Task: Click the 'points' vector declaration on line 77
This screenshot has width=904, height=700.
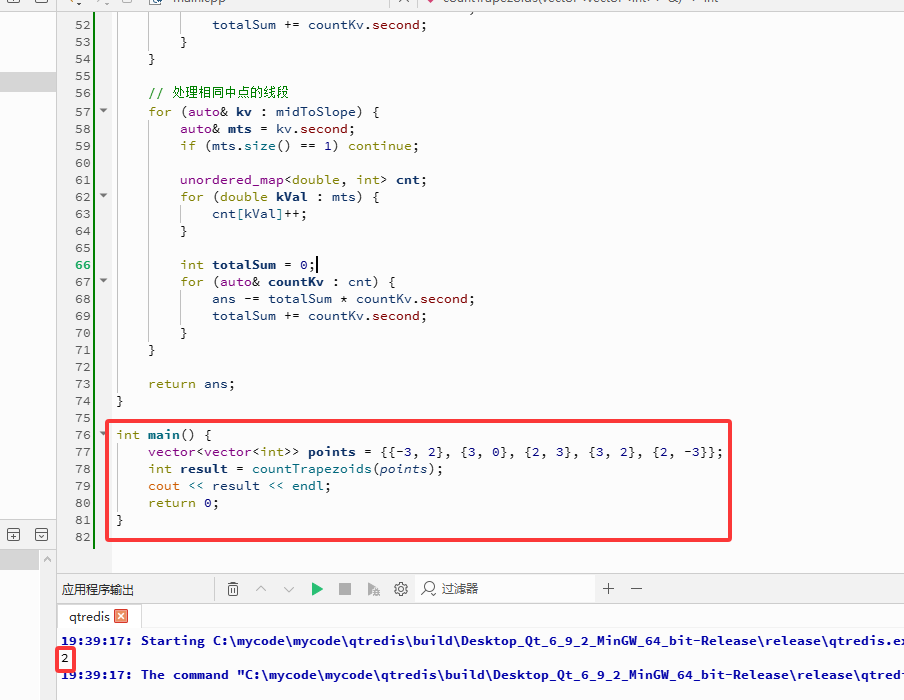Action: [435, 451]
